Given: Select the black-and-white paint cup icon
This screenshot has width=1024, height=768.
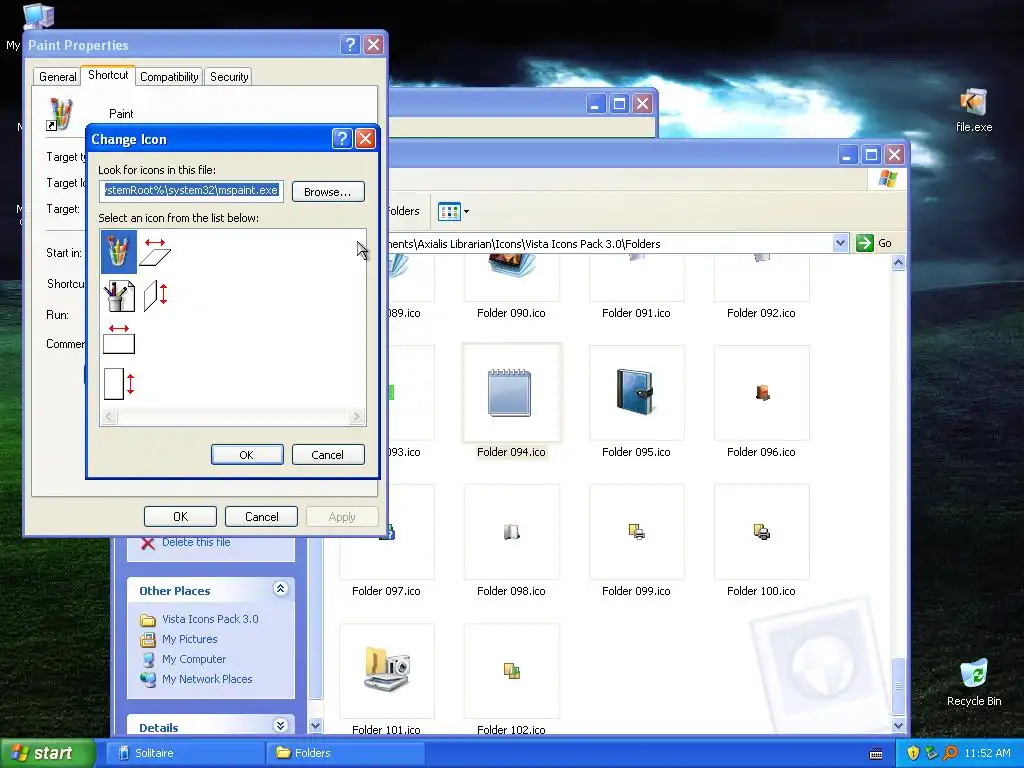Looking at the screenshot, I should coord(119,296).
